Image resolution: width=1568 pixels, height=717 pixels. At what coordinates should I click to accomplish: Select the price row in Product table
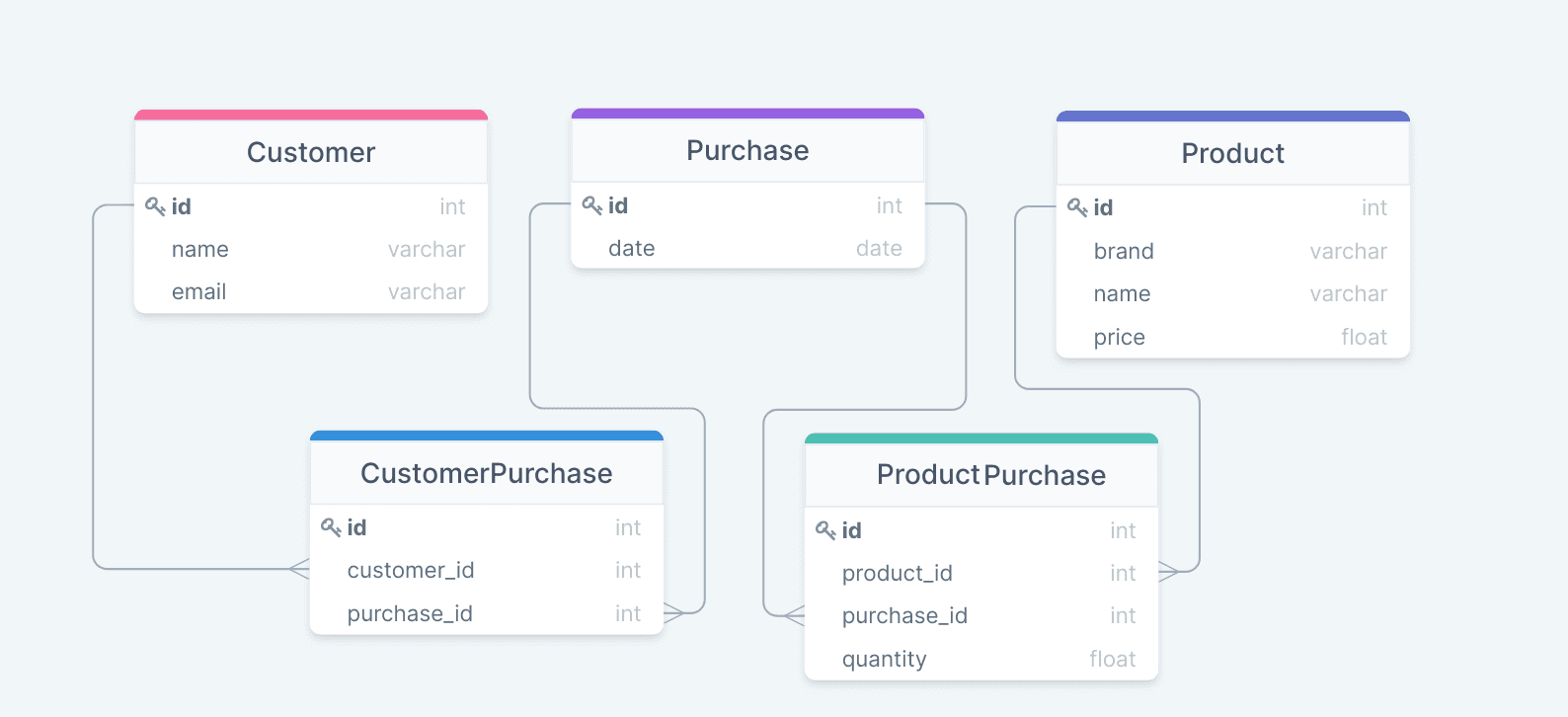coord(1233,337)
